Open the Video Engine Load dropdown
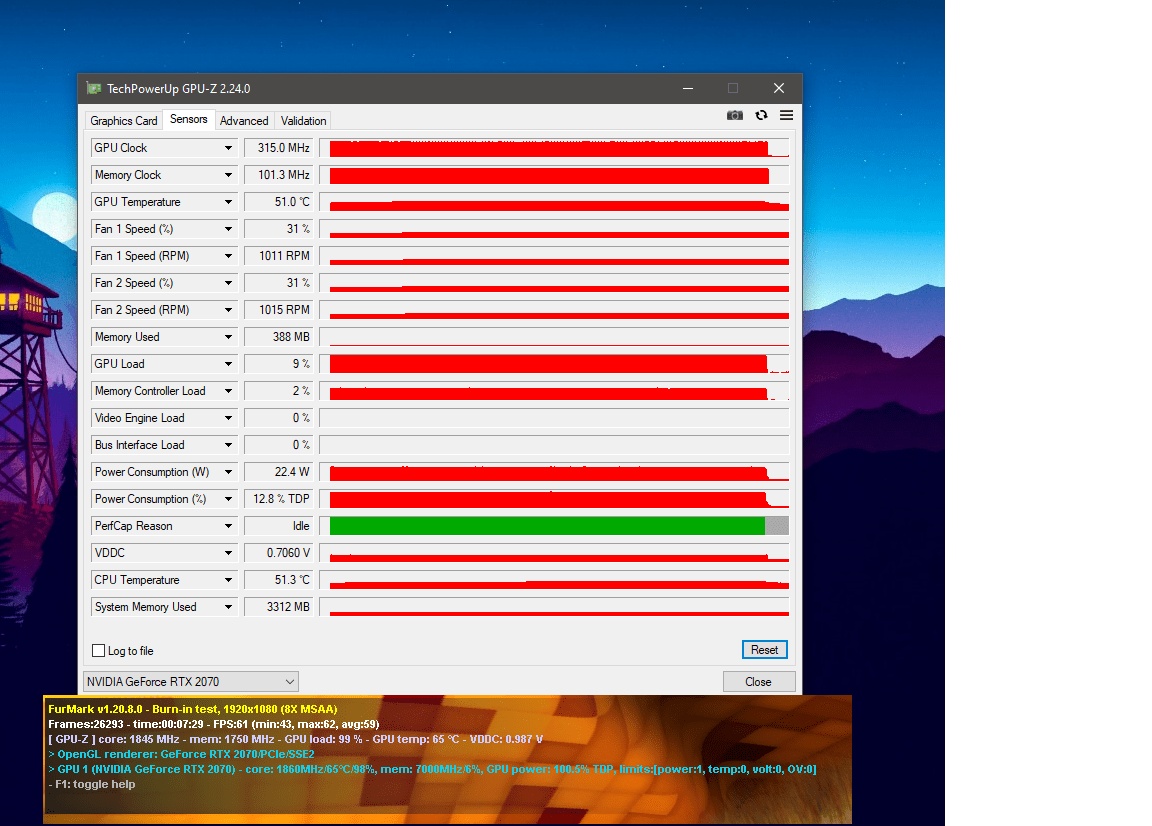Image resolution: width=1152 pixels, height=826 pixels. pyautogui.click(x=228, y=418)
